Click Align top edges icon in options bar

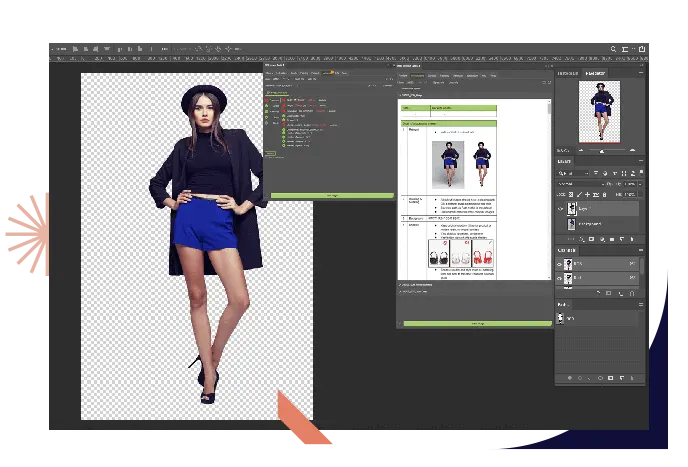tap(120, 49)
